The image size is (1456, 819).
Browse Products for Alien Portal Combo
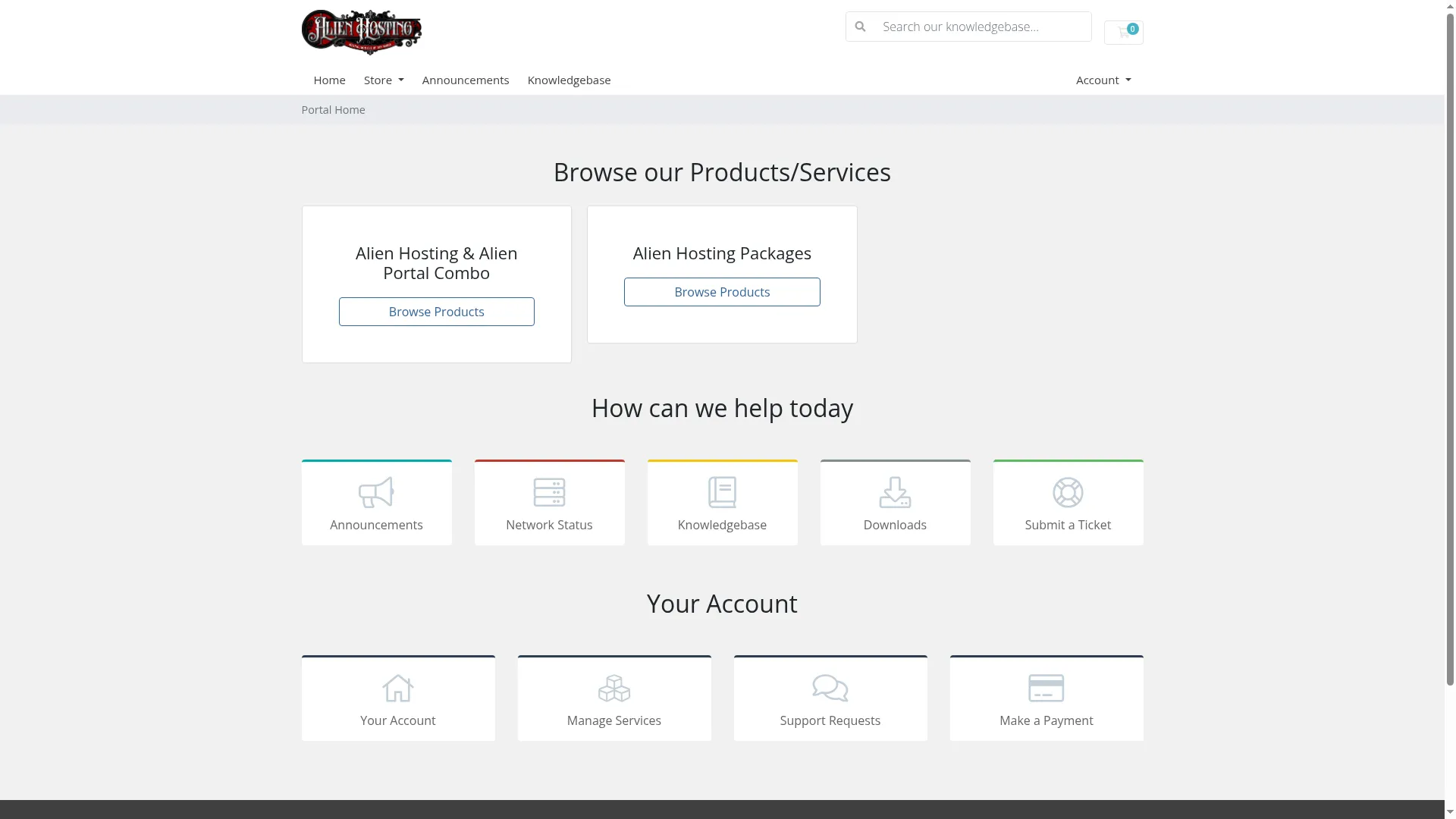click(x=436, y=312)
